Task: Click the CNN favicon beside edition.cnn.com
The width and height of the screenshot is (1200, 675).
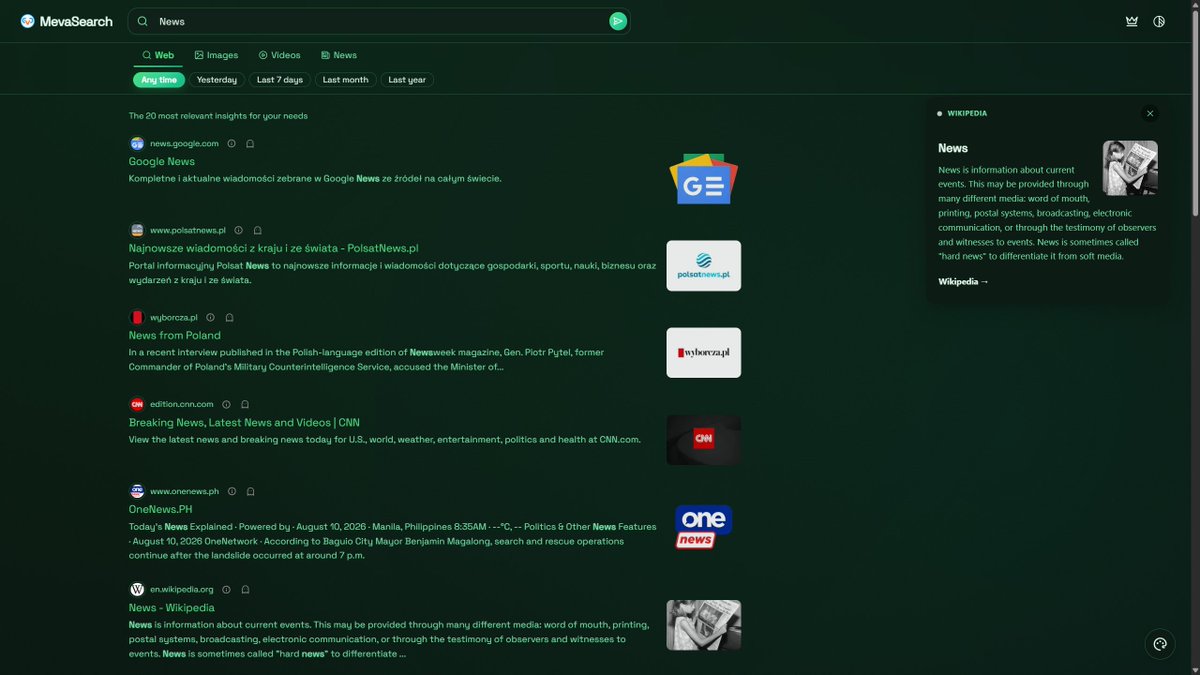Action: click(x=137, y=404)
